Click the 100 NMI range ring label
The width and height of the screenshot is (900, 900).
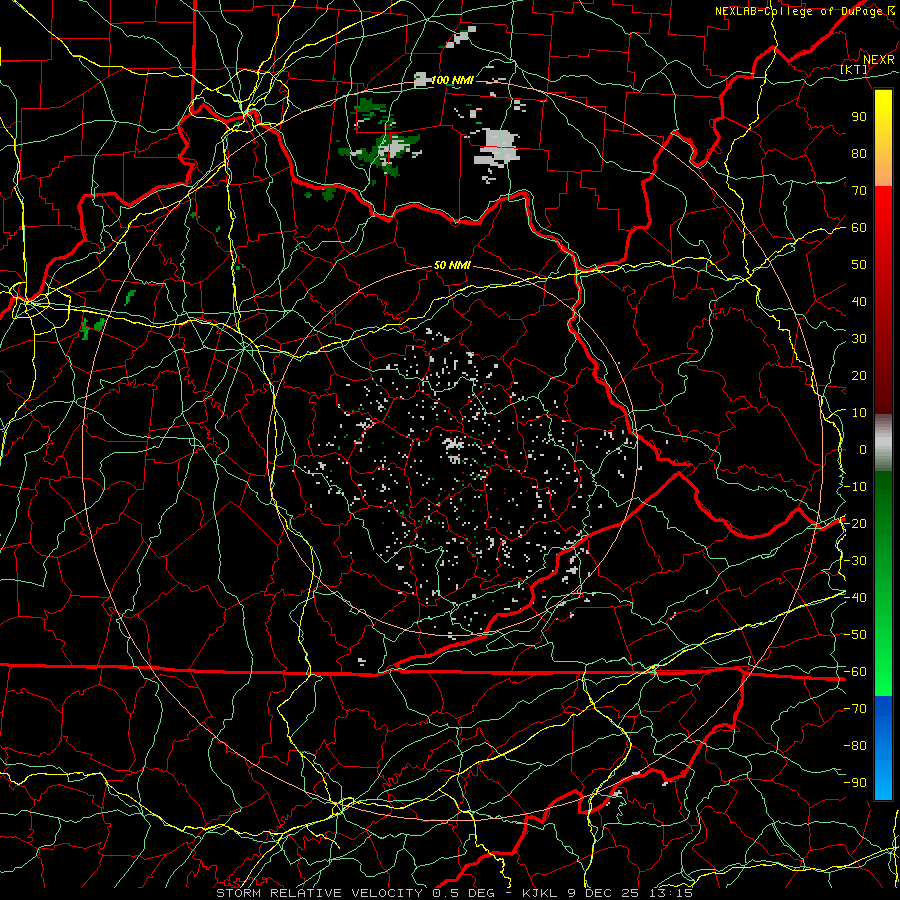coord(452,80)
